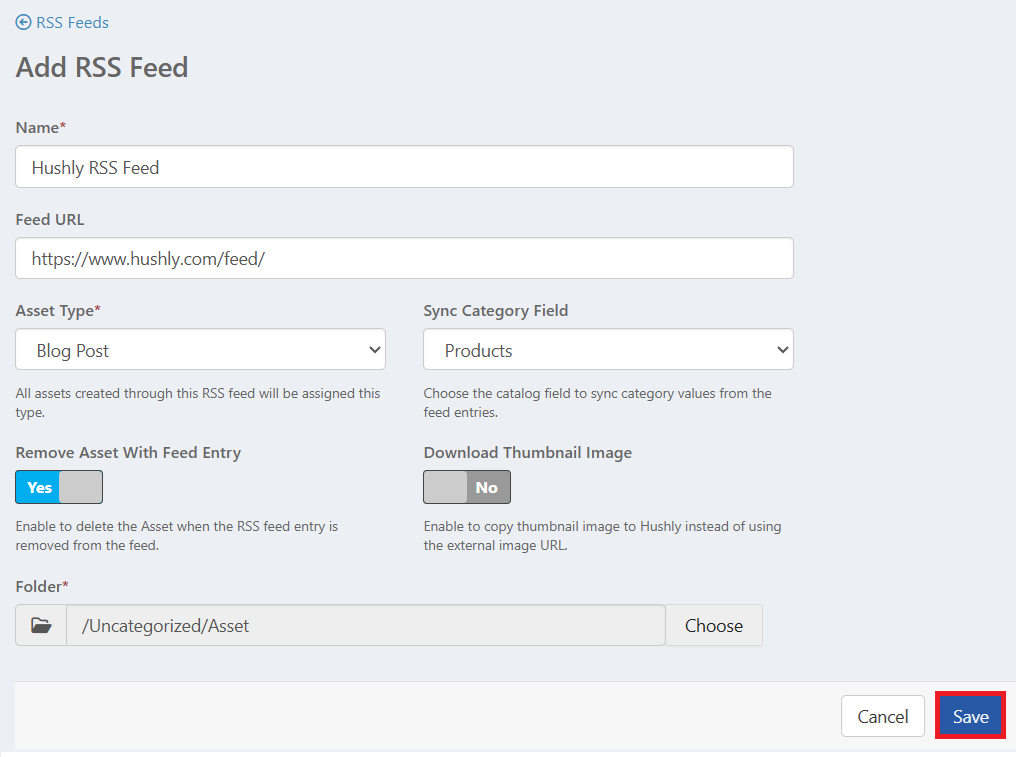Select the /Uncategorized/Asset folder path field
Viewport: 1016px width, 757px height.
click(x=366, y=625)
